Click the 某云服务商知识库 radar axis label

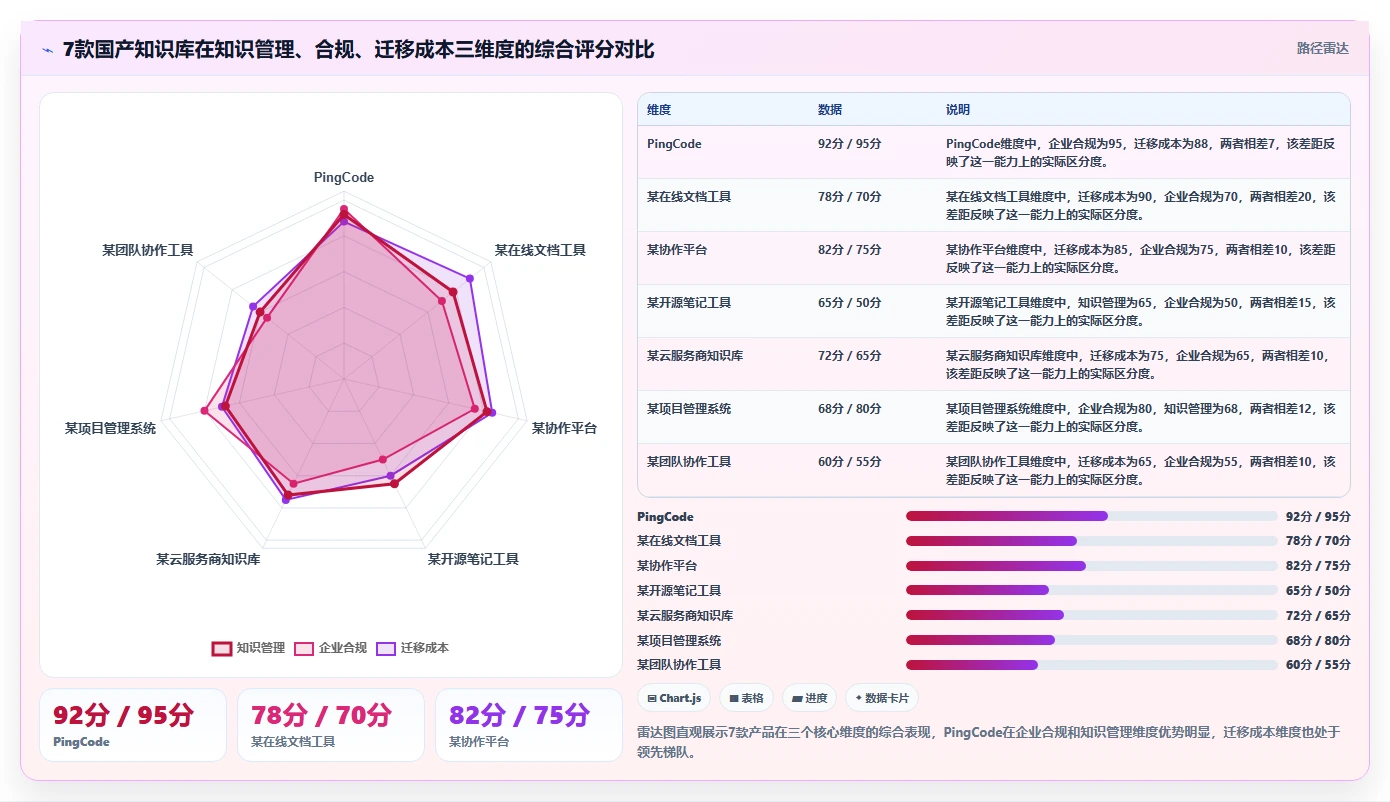point(208,559)
